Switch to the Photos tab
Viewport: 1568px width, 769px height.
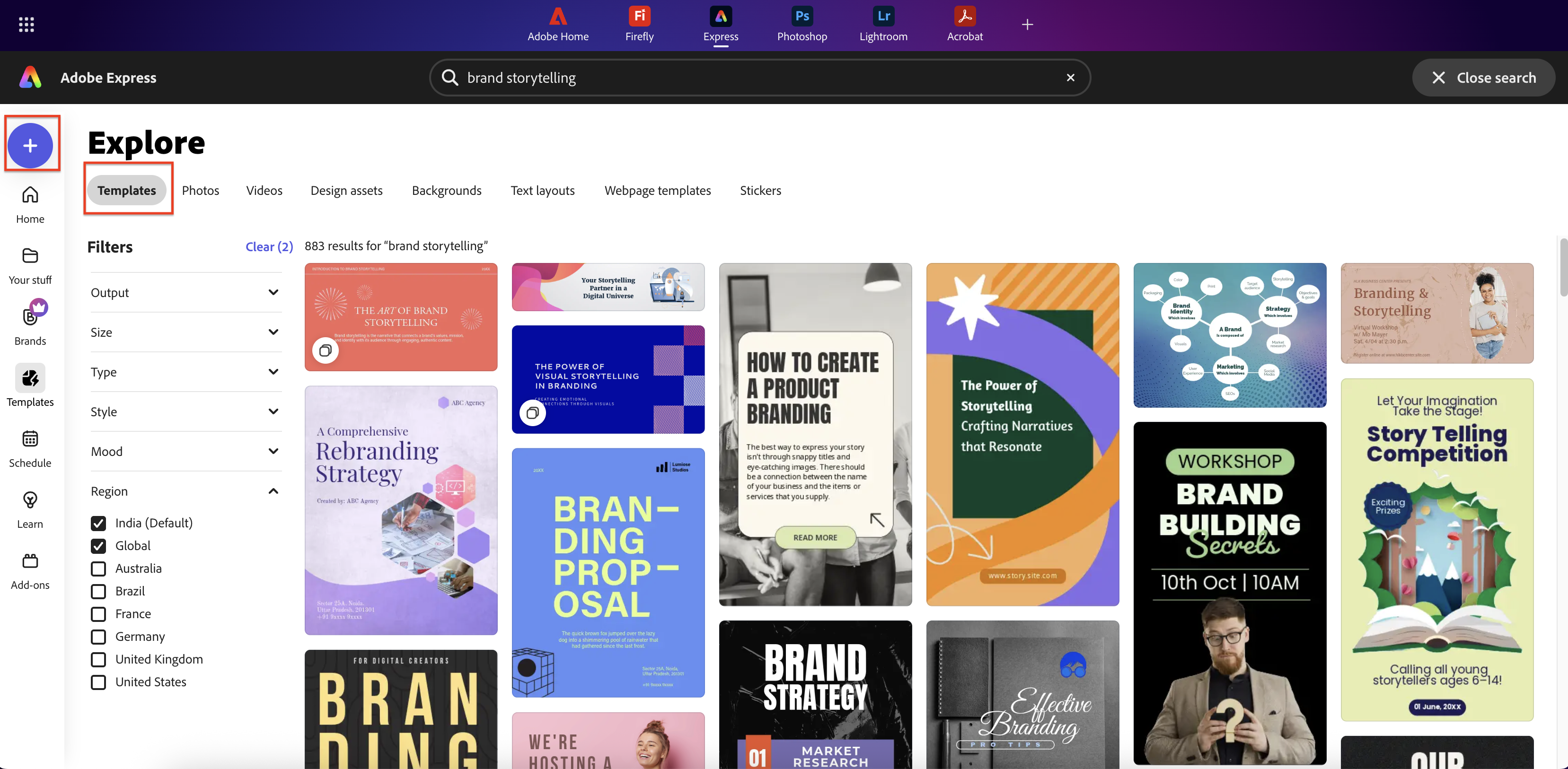[200, 191]
